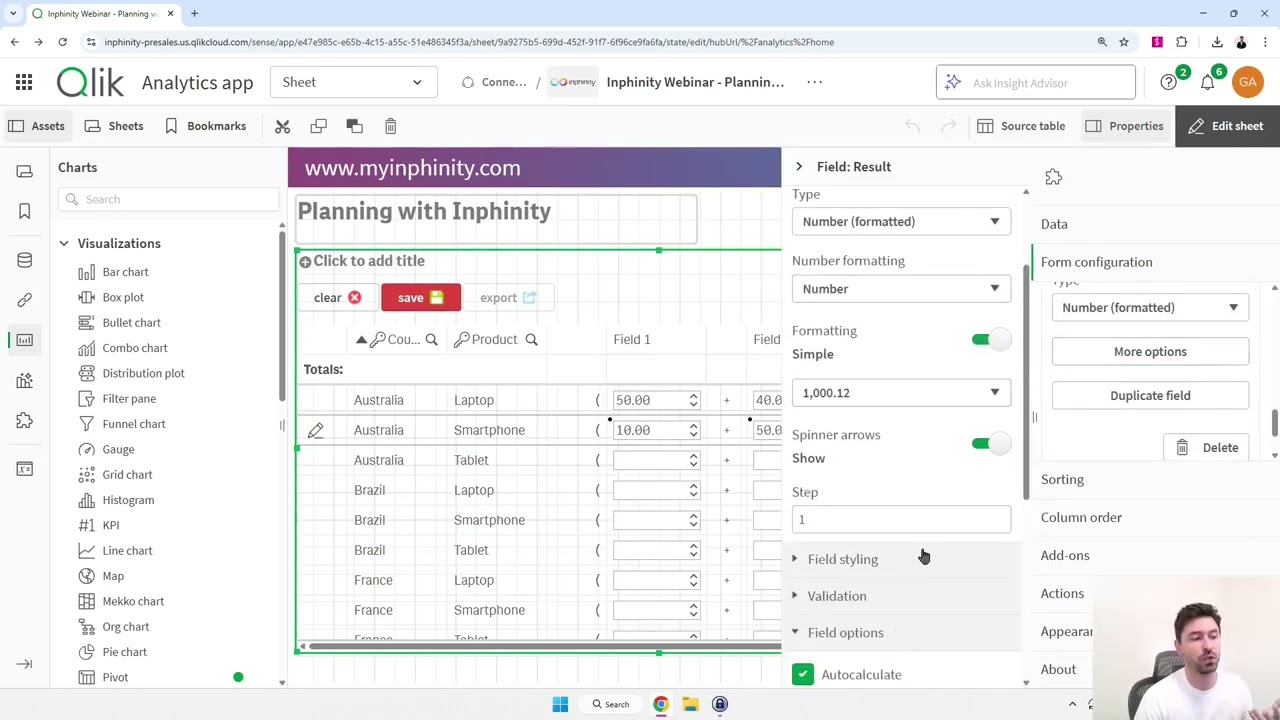Reload the browser page
Image resolution: width=1280 pixels, height=720 pixels.
62,42
